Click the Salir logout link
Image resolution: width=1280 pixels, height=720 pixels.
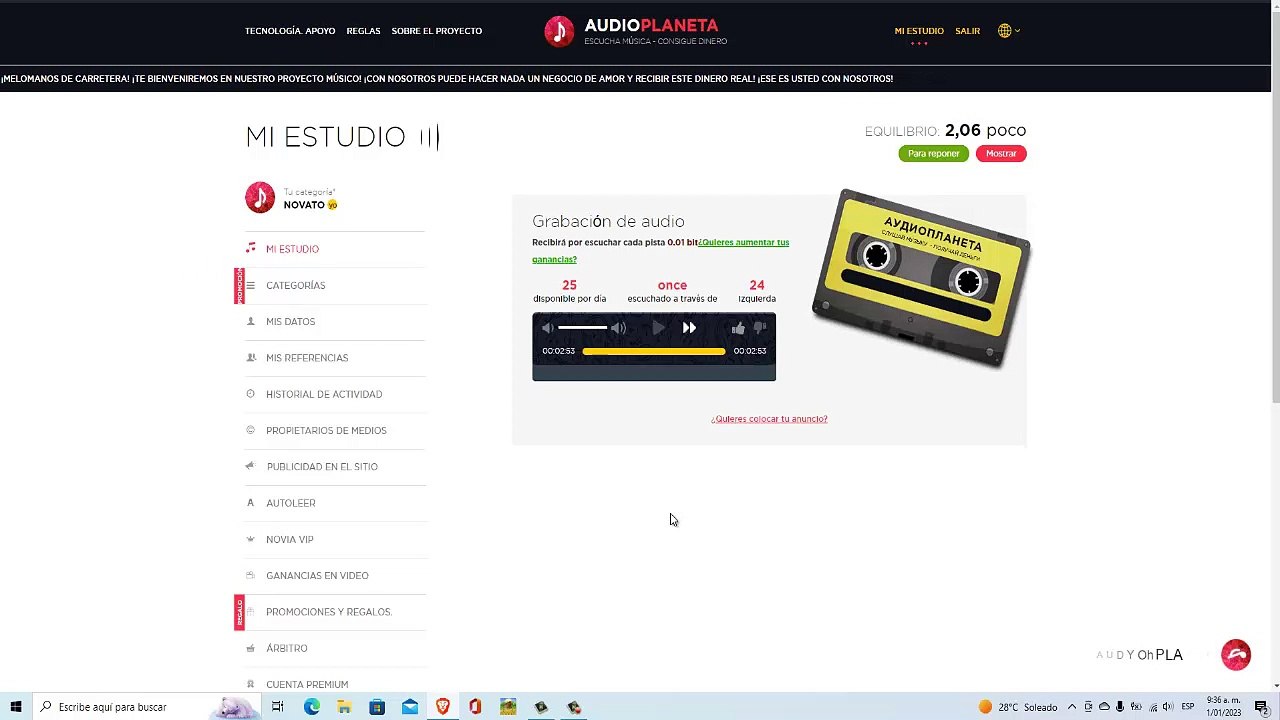point(967,31)
